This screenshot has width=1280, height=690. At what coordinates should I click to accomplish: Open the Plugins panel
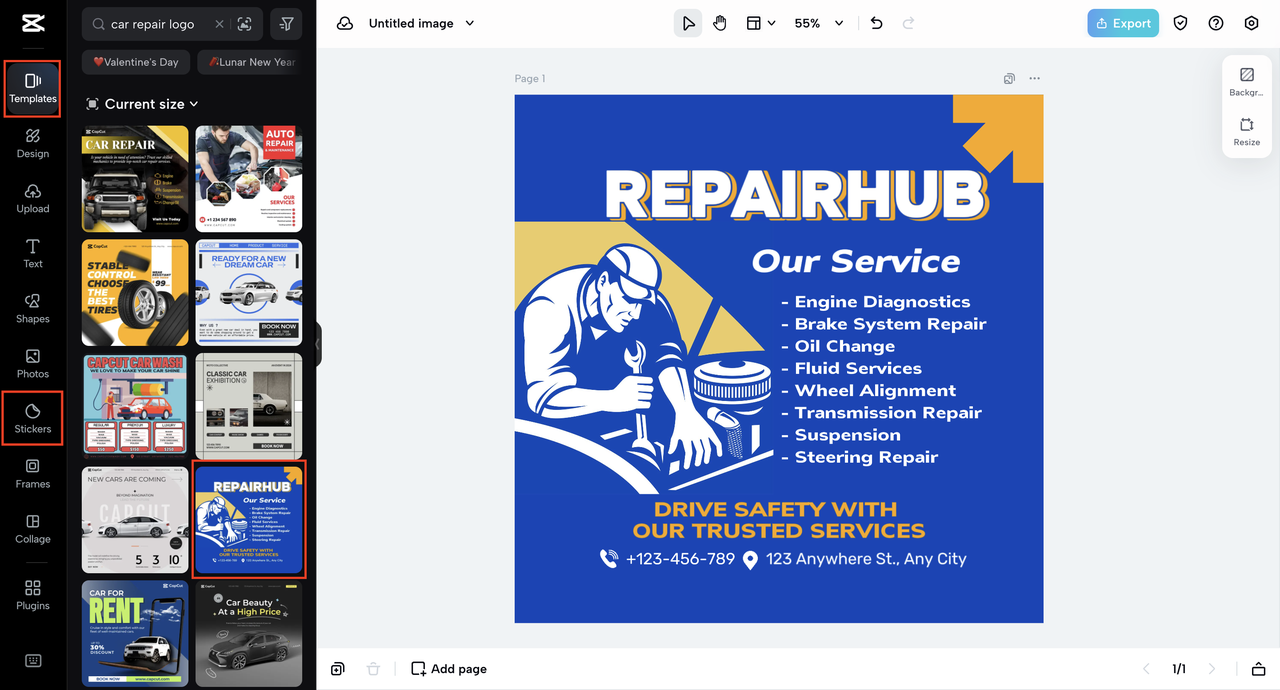33,595
